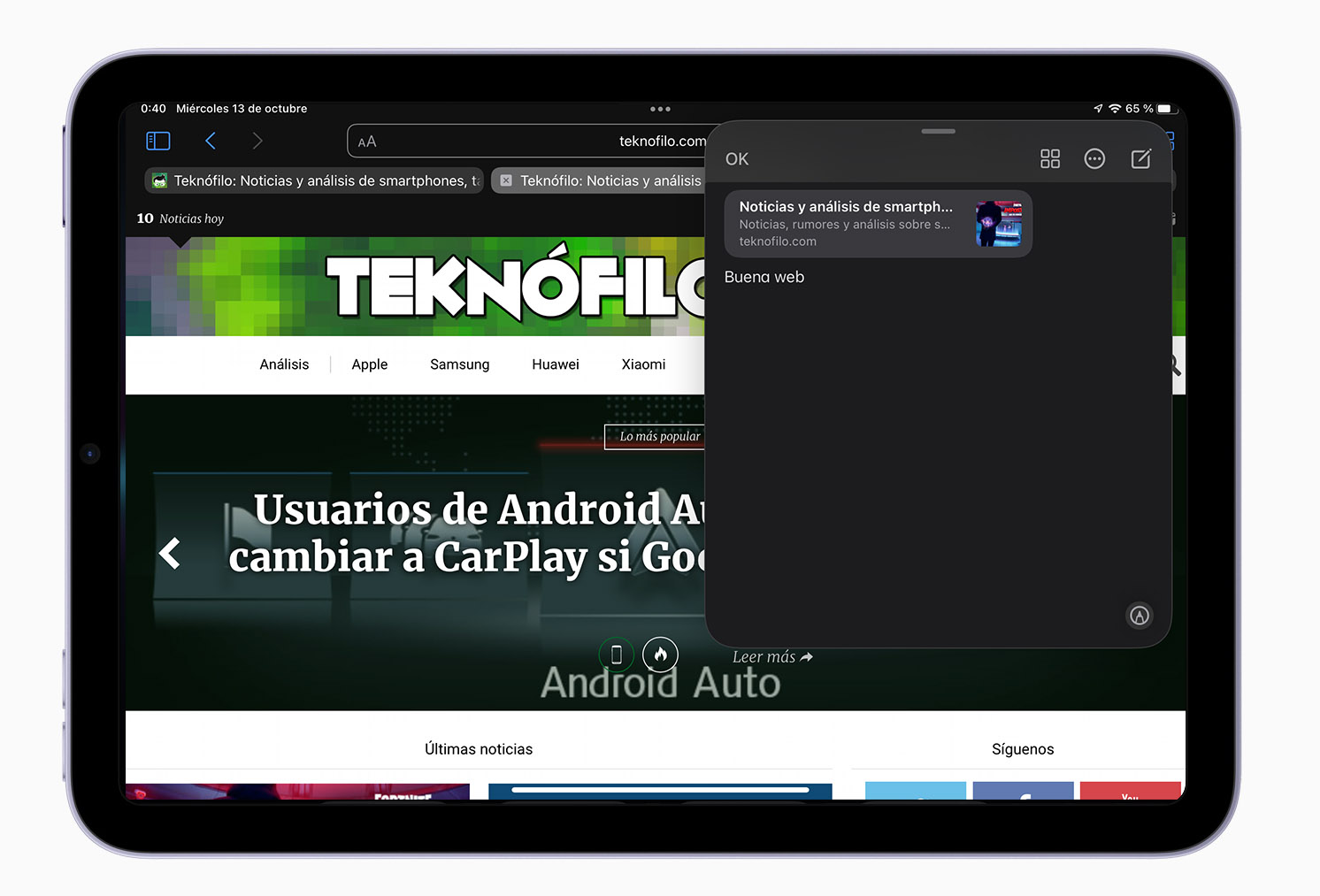Select the flame popular icon
This screenshot has width=1320, height=896.
pos(660,655)
